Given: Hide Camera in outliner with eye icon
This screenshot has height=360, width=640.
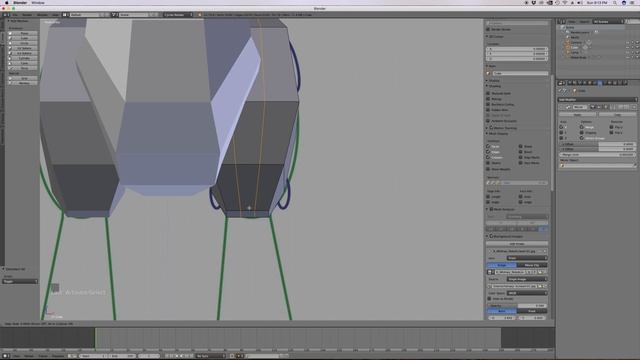Looking at the screenshot, I should click(x=627, y=42).
